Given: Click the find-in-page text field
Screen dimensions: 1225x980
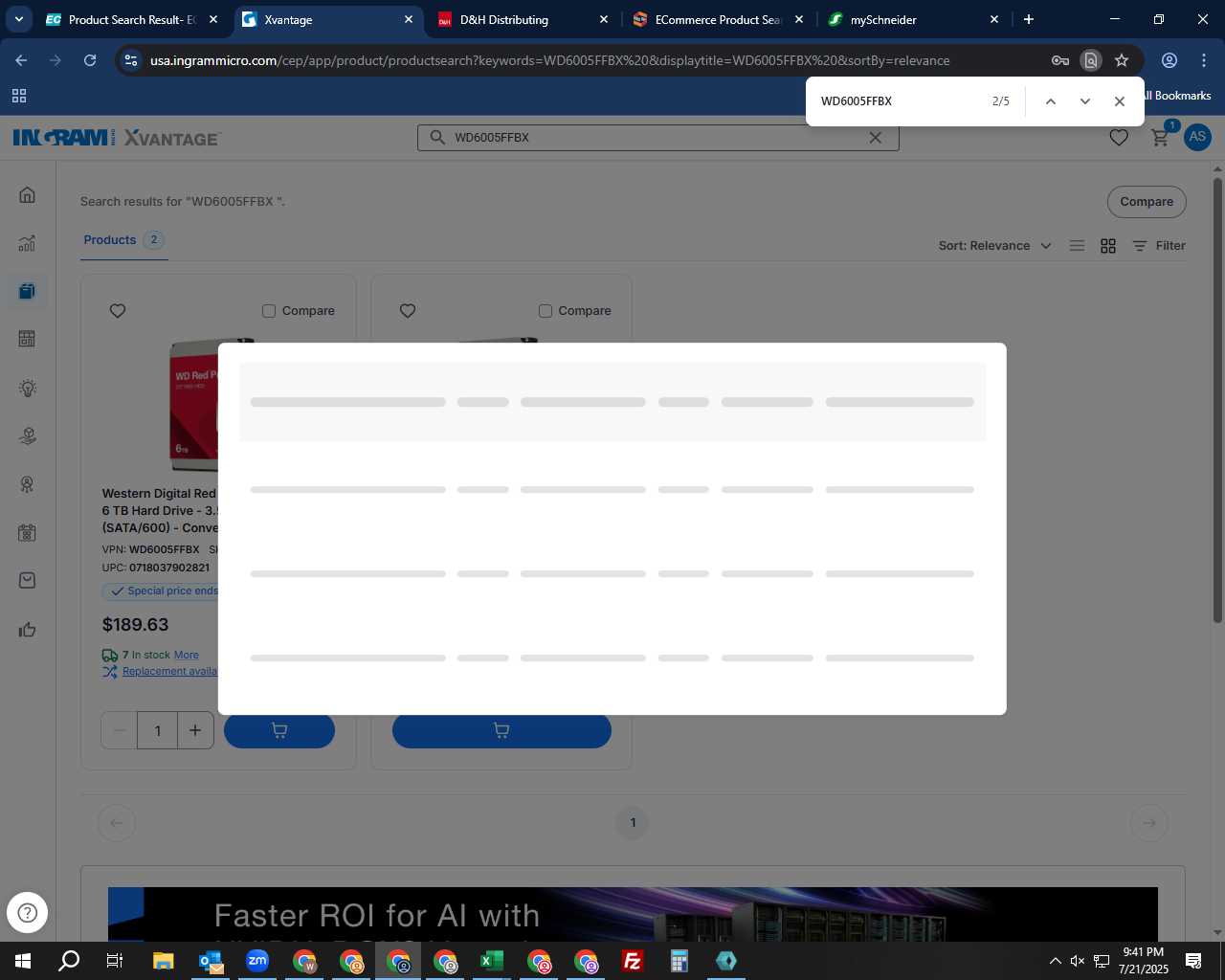Looking at the screenshot, I should pyautogui.click(x=900, y=101).
